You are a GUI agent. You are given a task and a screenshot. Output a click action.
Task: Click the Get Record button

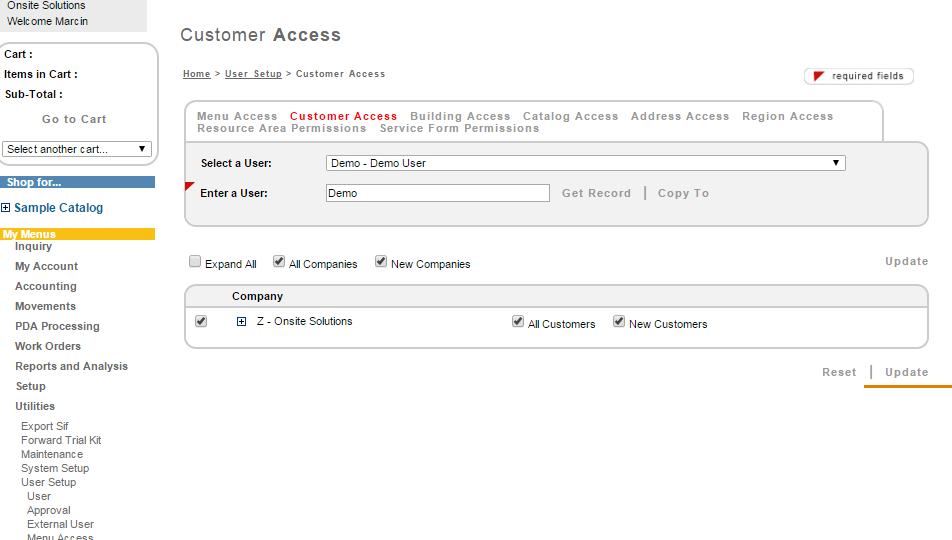[x=596, y=193]
